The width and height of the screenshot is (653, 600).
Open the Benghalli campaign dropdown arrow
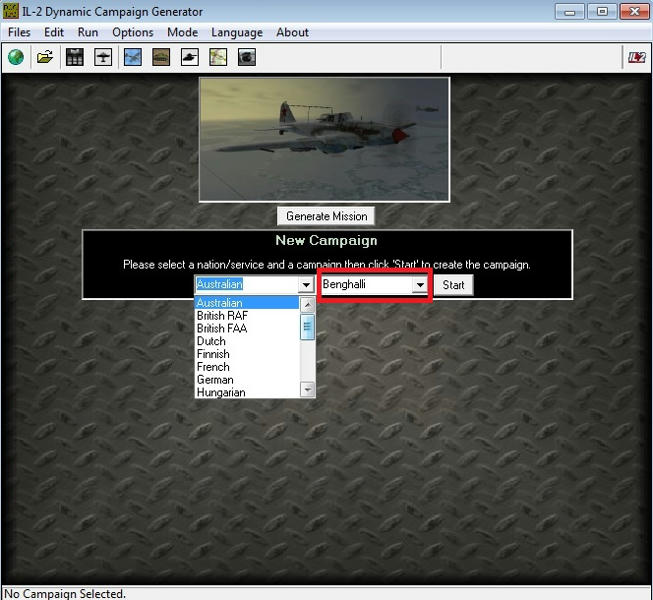pyautogui.click(x=420, y=285)
